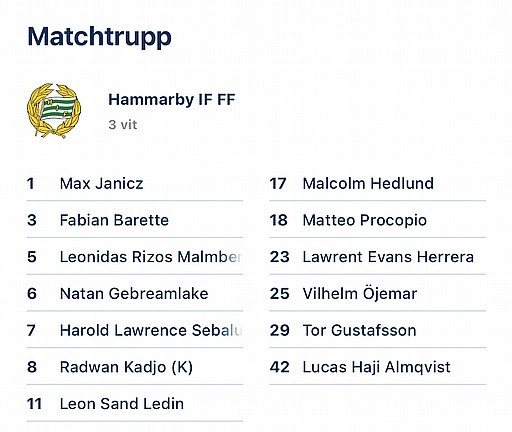Select player Max Janicz
Viewport: 512px width, 432px height.
135,184
